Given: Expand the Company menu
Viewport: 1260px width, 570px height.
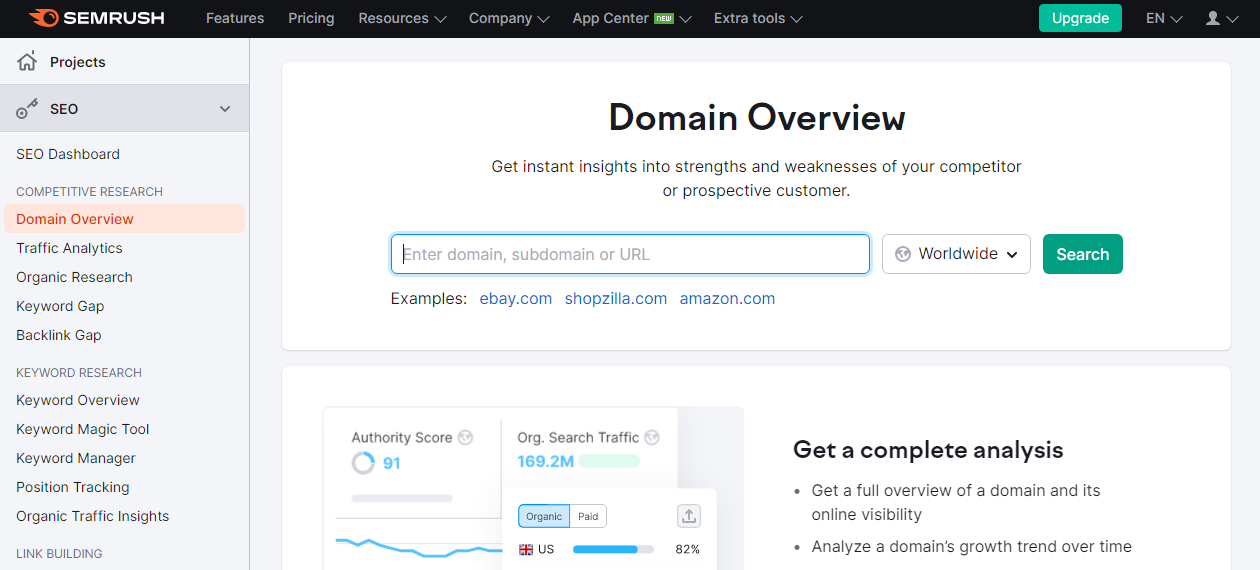Looking at the screenshot, I should click(x=509, y=18).
